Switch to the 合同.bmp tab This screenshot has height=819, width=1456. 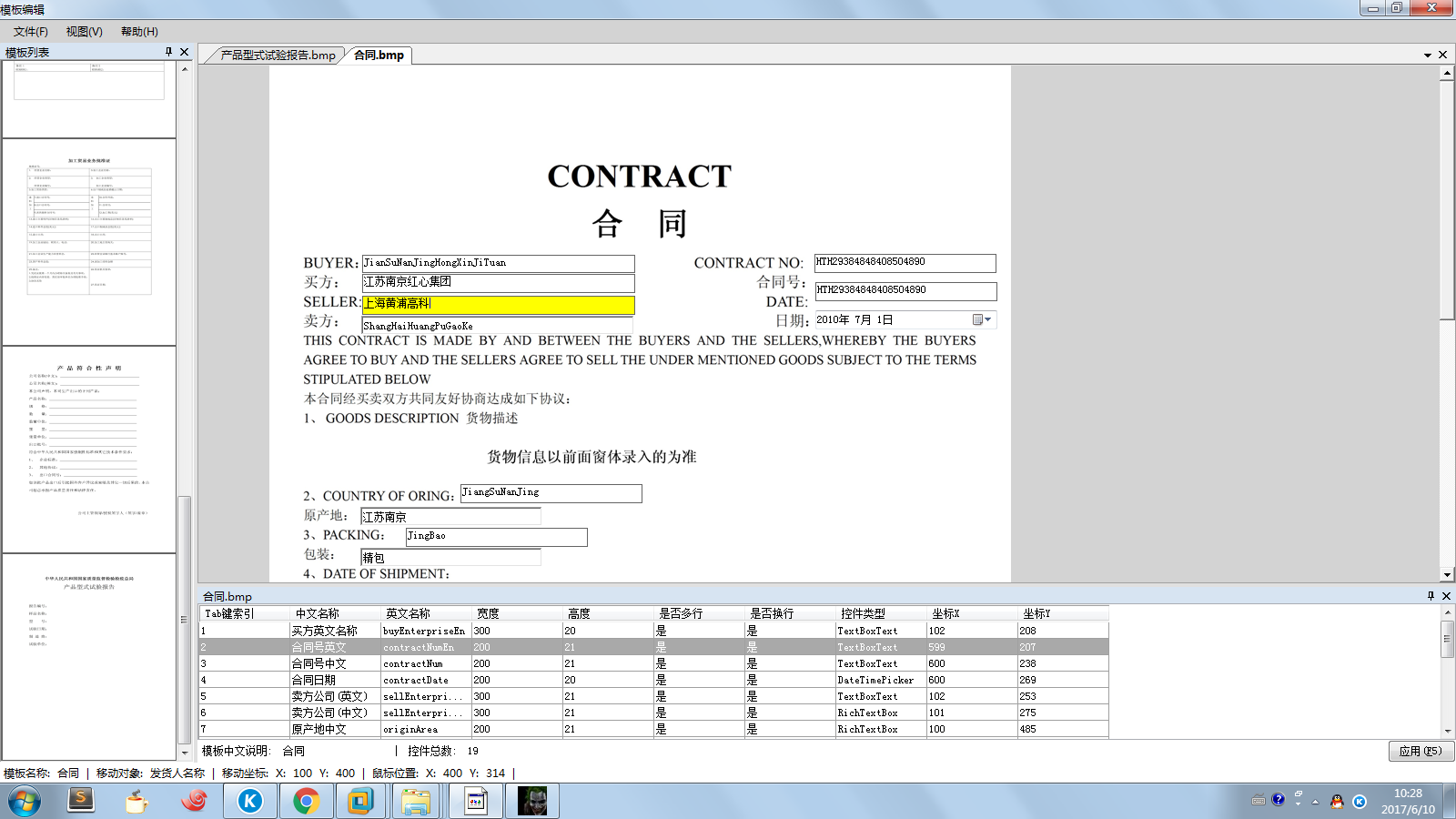click(x=379, y=56)
